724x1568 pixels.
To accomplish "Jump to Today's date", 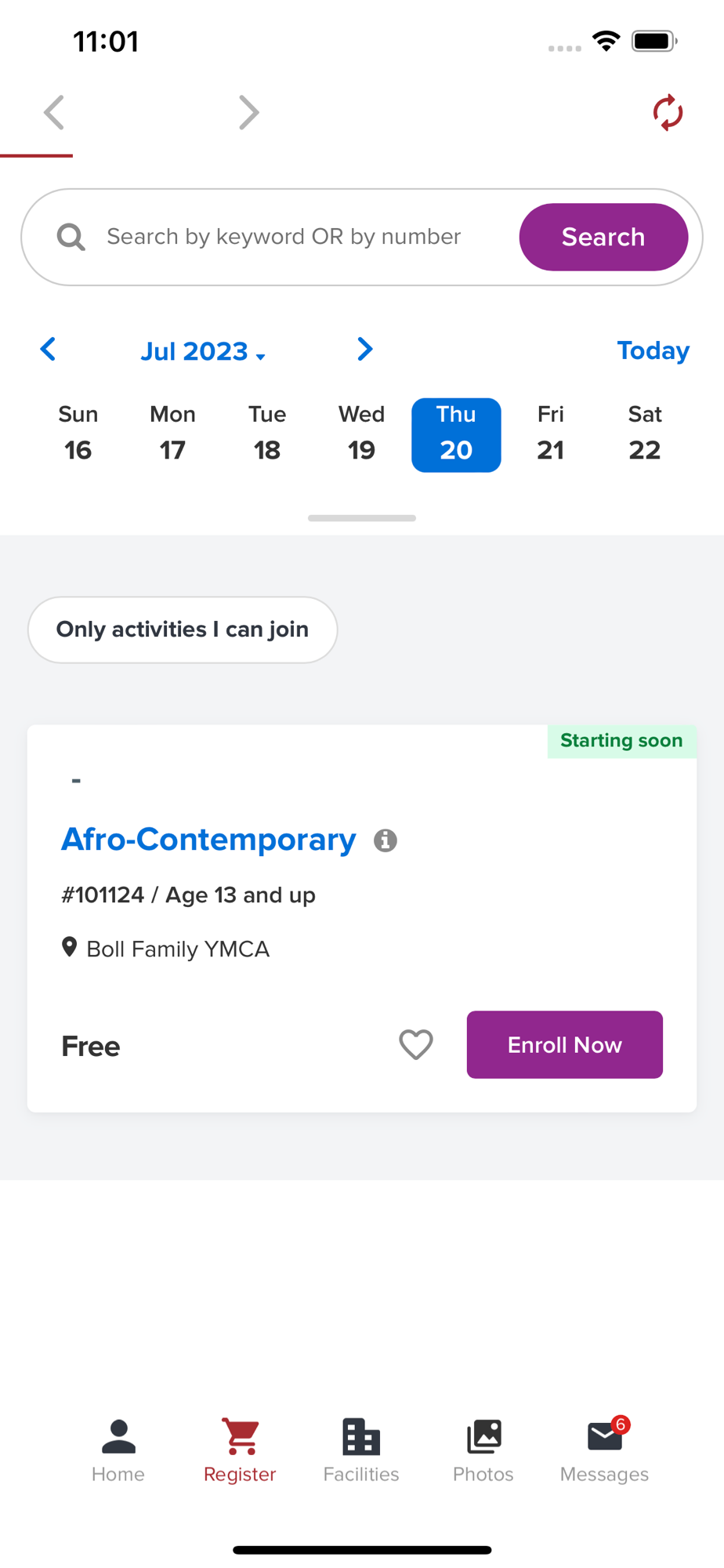I will [653, 350].
